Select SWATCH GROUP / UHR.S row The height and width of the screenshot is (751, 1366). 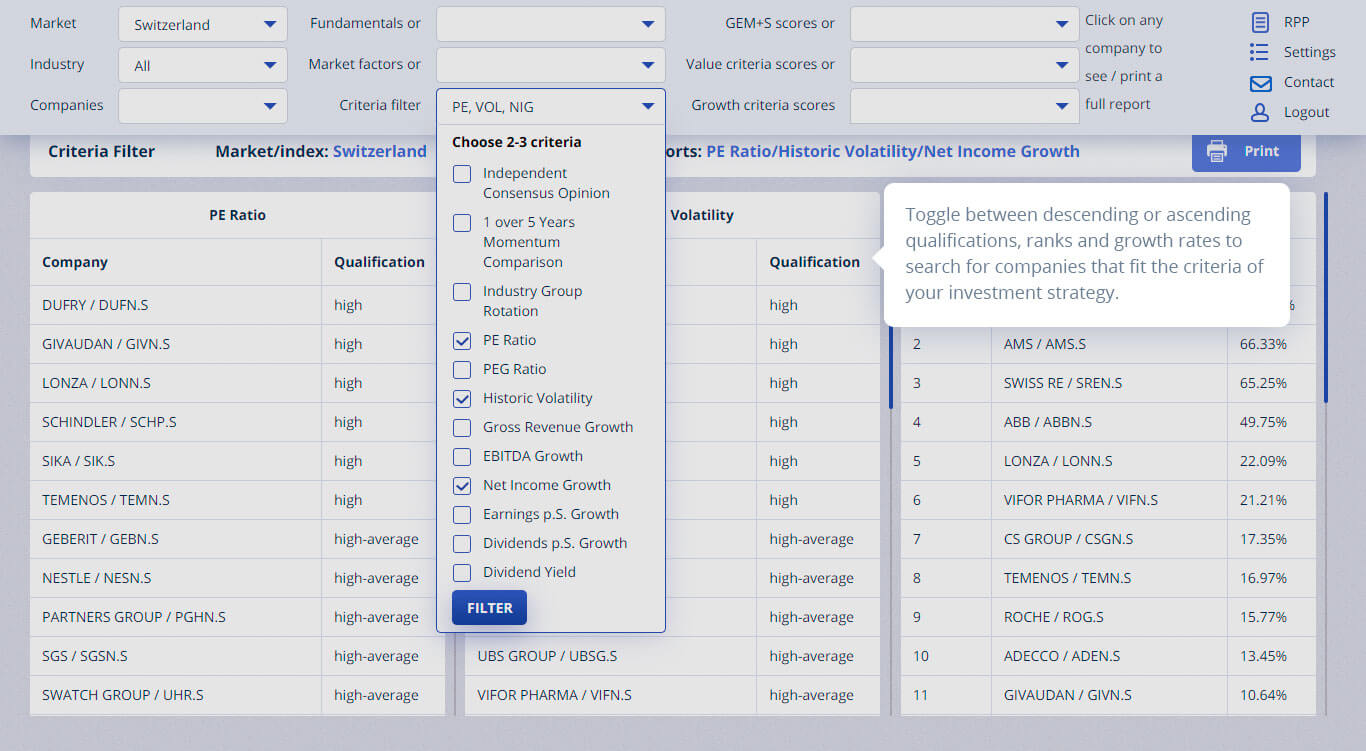click(x=237, y=695)
